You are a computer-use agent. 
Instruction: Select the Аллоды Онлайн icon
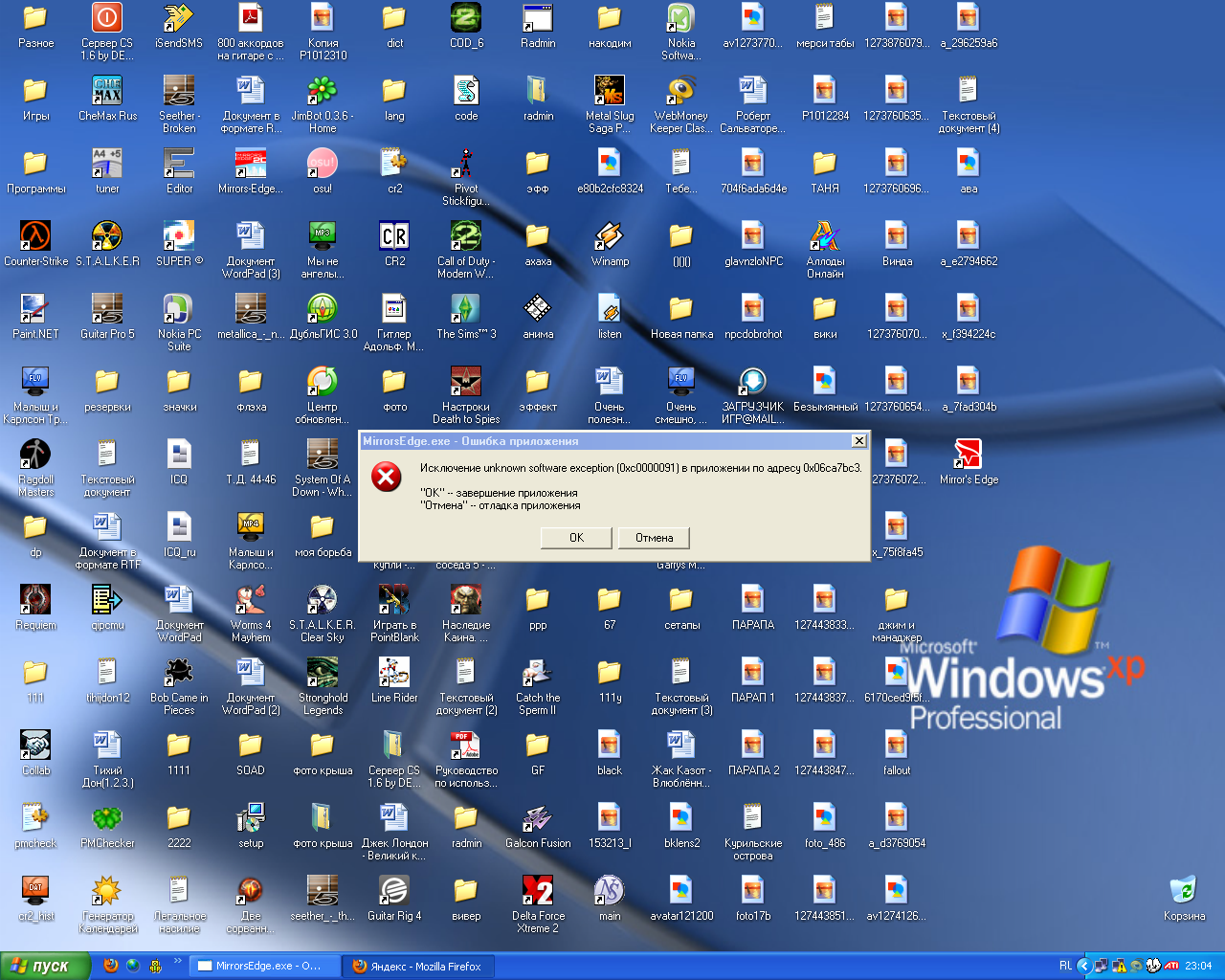coord(825,249)
